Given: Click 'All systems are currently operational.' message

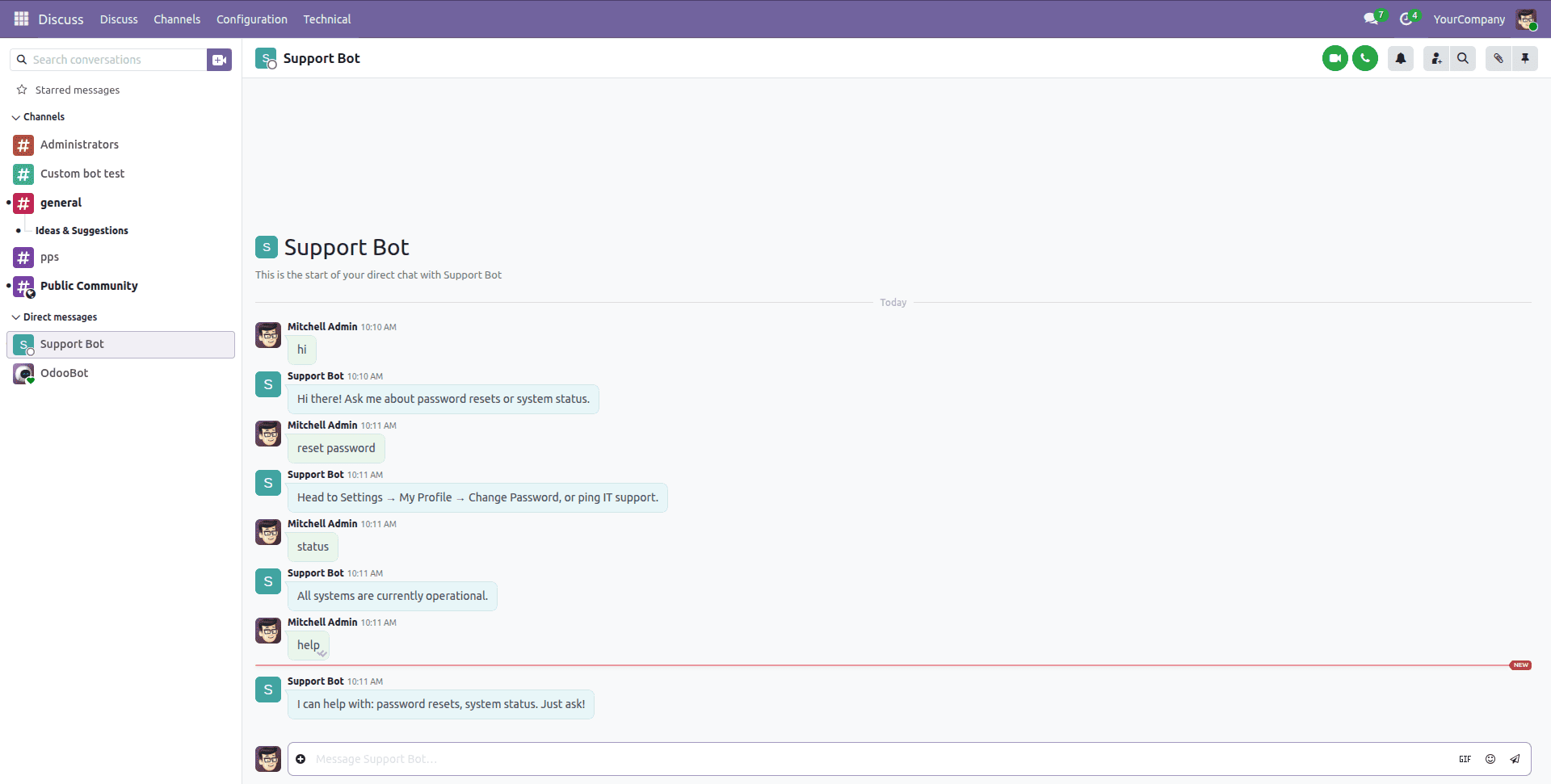Looking at the screenshot, I should [x=393, y=596].
